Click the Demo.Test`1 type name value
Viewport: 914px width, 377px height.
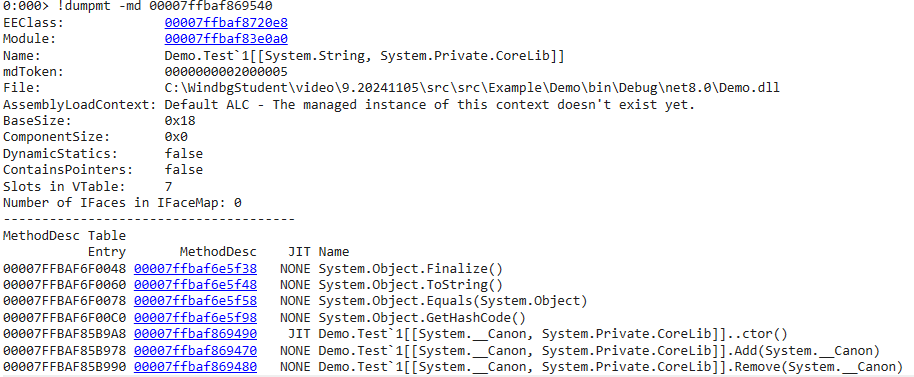365,55
